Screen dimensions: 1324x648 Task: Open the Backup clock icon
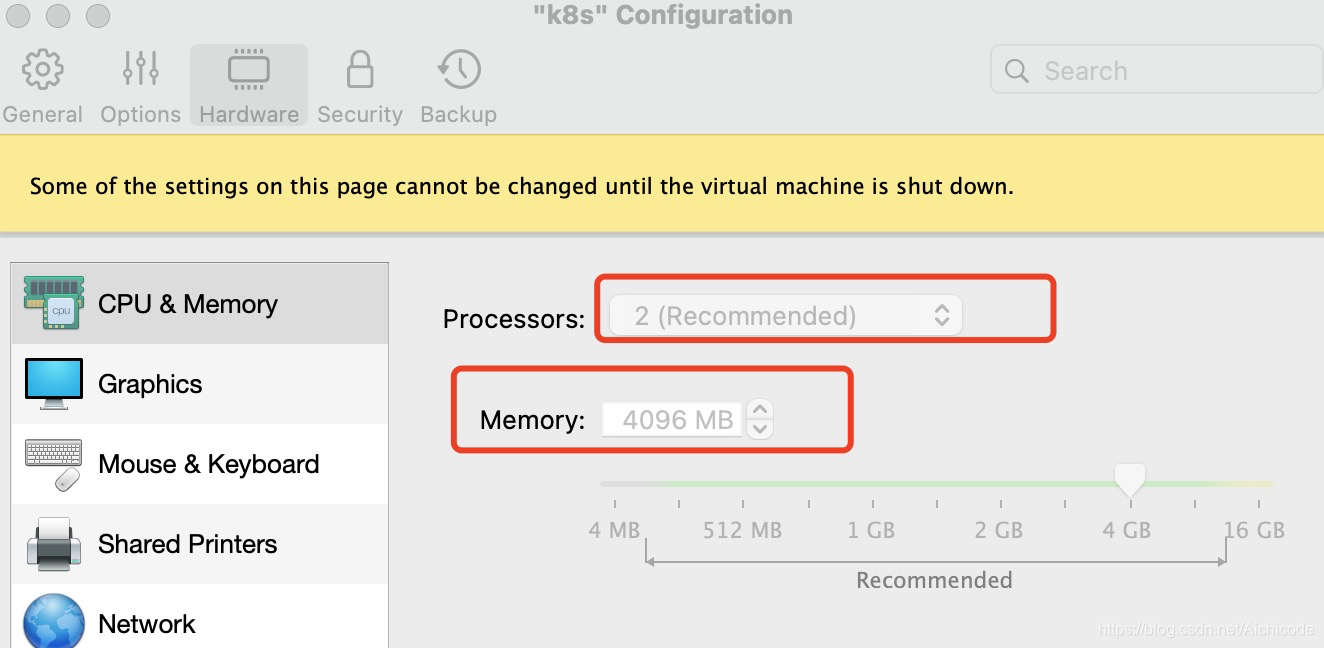(459, 69)
